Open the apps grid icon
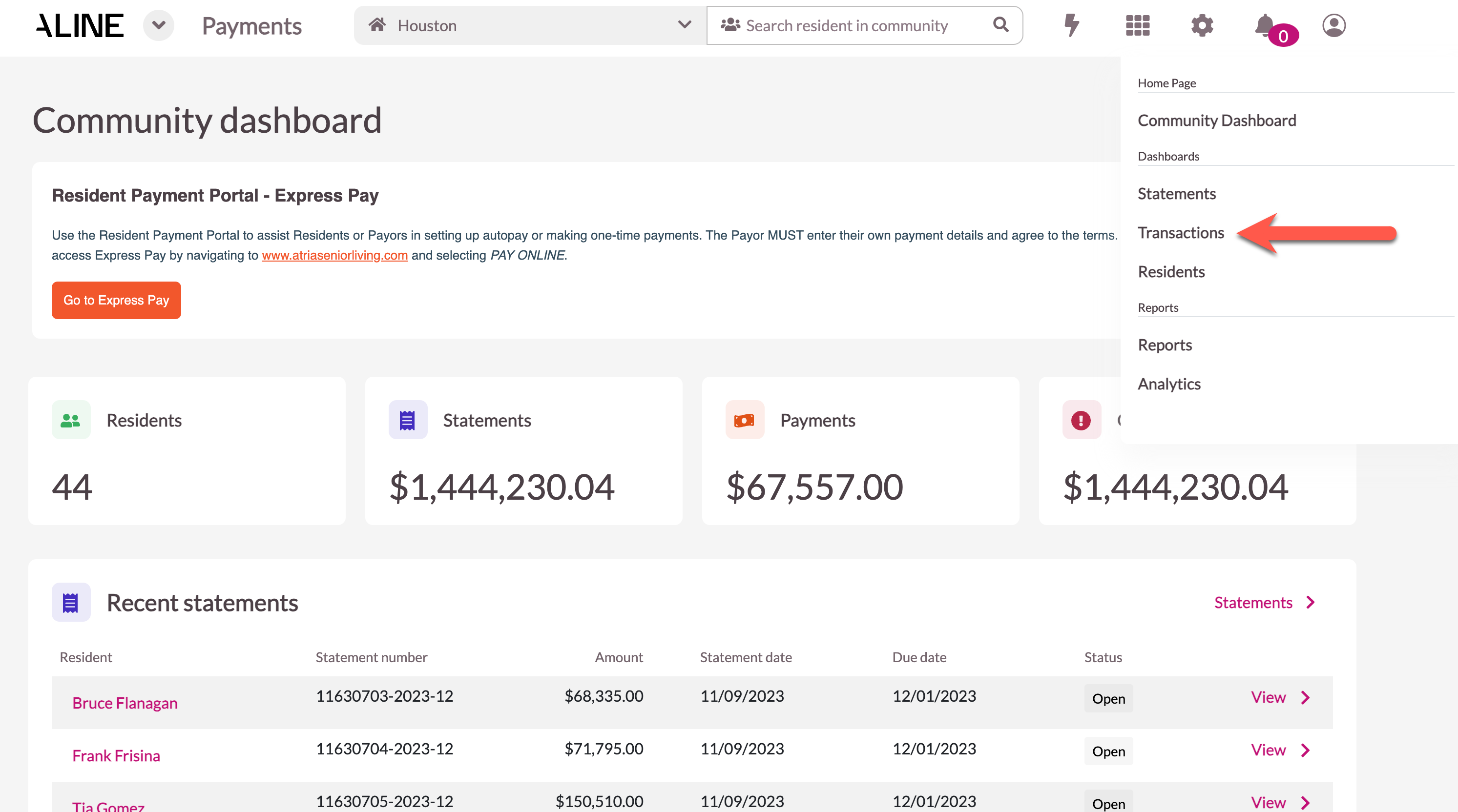This screenshot has width=1458, height=812. click(x=1137, y=25)
